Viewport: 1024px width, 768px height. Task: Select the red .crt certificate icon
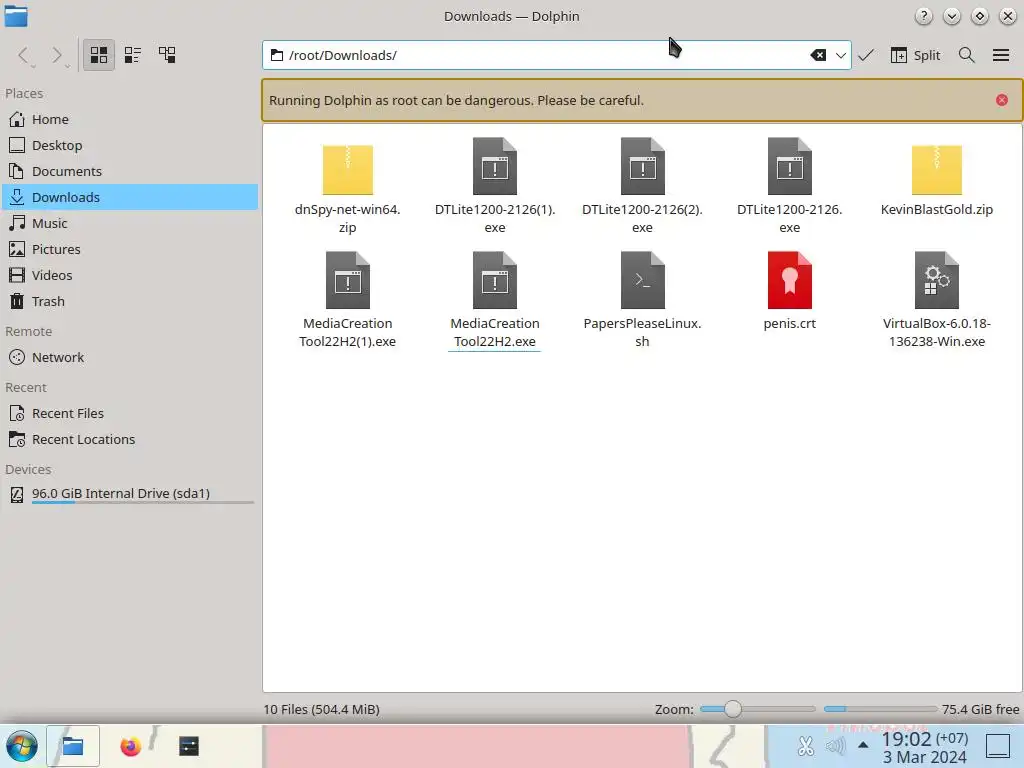tap(790, 280)
